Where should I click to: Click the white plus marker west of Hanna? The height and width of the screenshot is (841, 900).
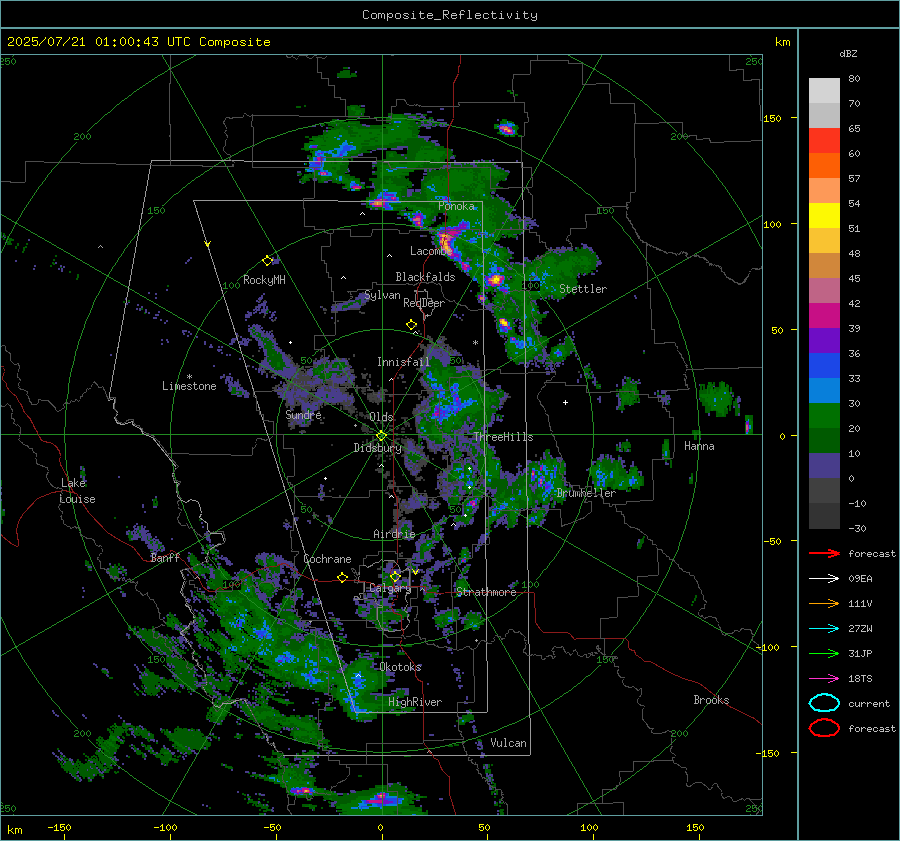tap(565, 402)
